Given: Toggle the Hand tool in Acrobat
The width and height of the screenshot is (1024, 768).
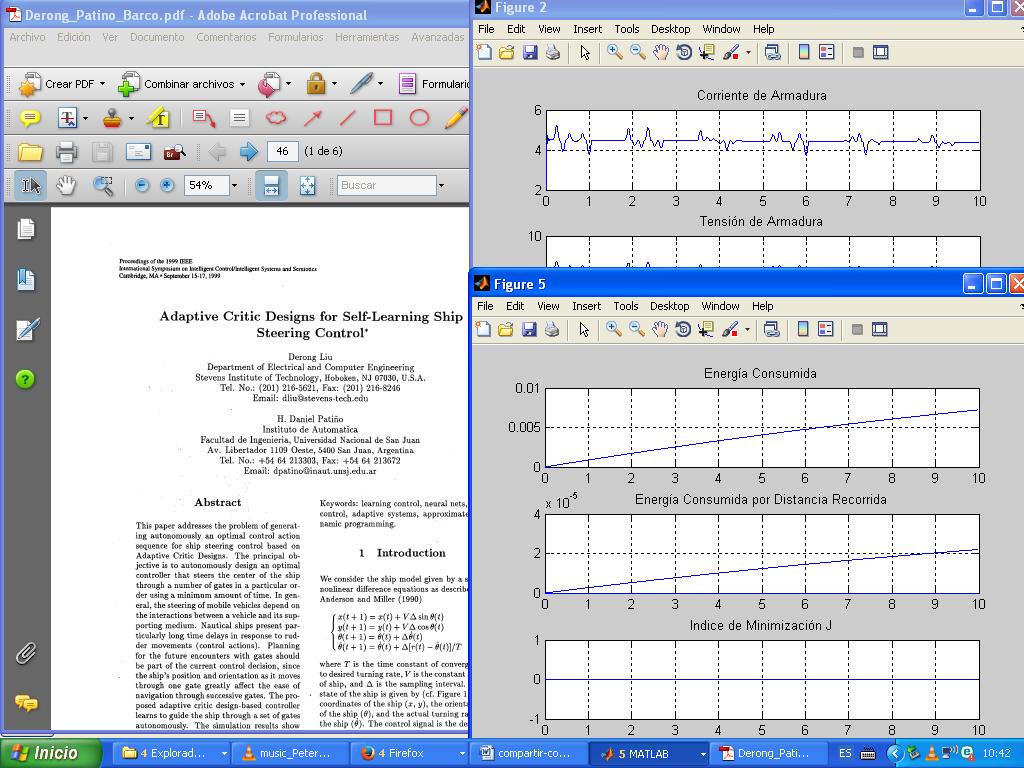Looking at the screenshot, I should (x=66, y=185).
